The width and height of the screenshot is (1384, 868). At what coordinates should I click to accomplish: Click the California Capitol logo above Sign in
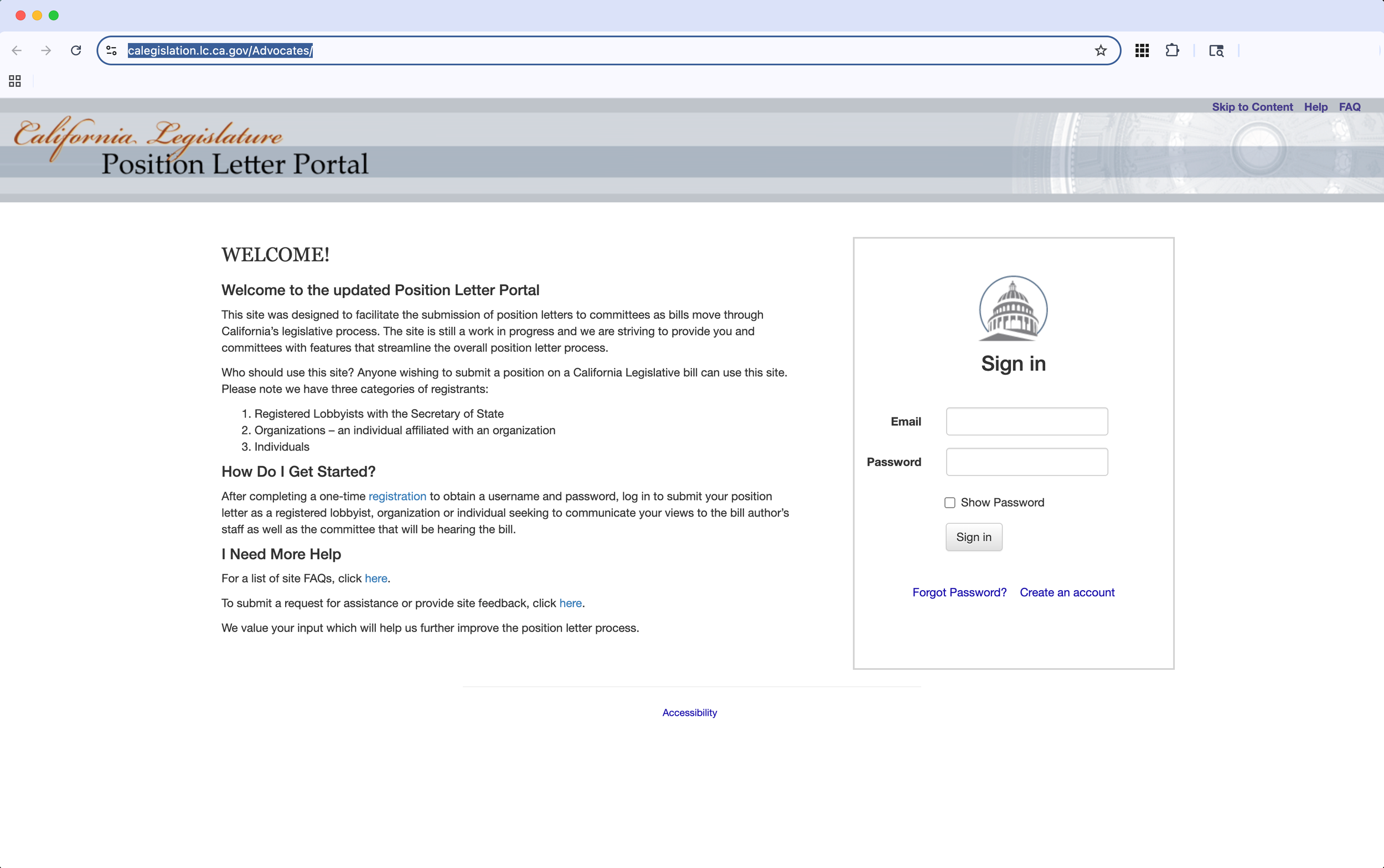(x=1013, y=309)
